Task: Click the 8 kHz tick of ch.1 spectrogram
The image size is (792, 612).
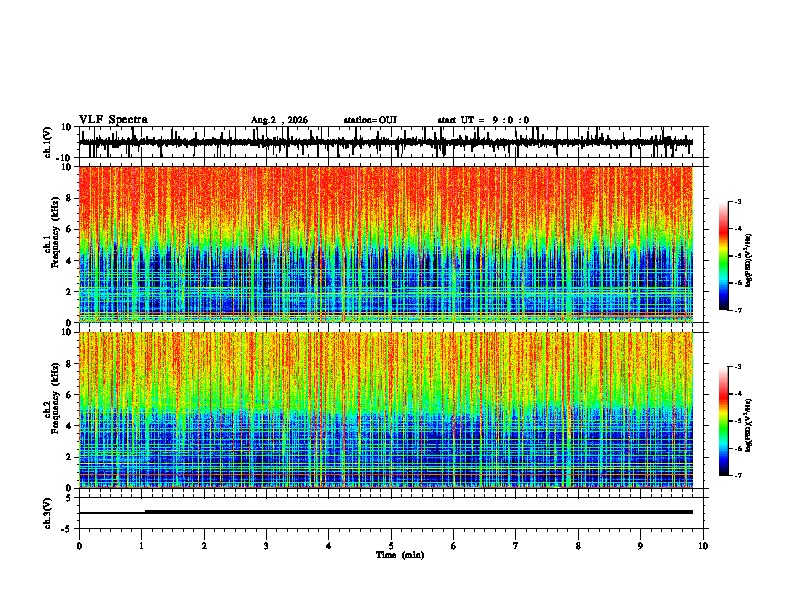Action: (69, 198)
